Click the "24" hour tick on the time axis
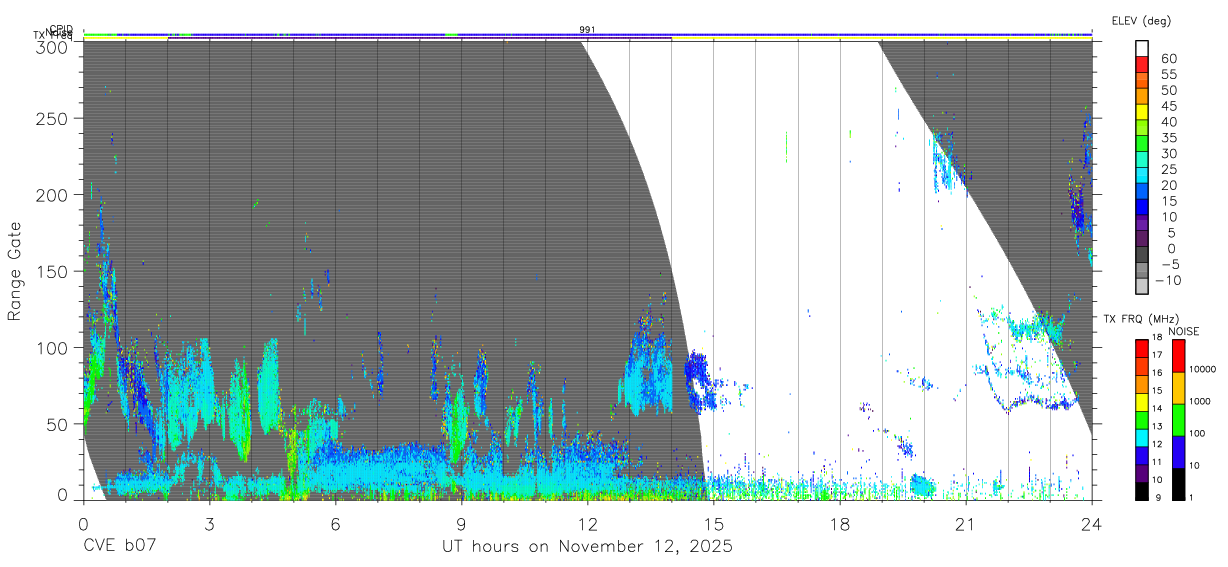 [x=1091, y=524]
